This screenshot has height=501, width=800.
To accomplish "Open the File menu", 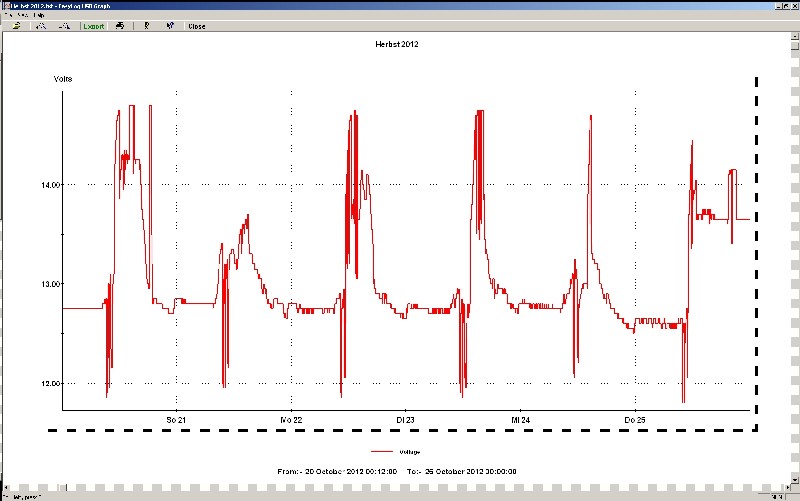I will click(6, 16).
